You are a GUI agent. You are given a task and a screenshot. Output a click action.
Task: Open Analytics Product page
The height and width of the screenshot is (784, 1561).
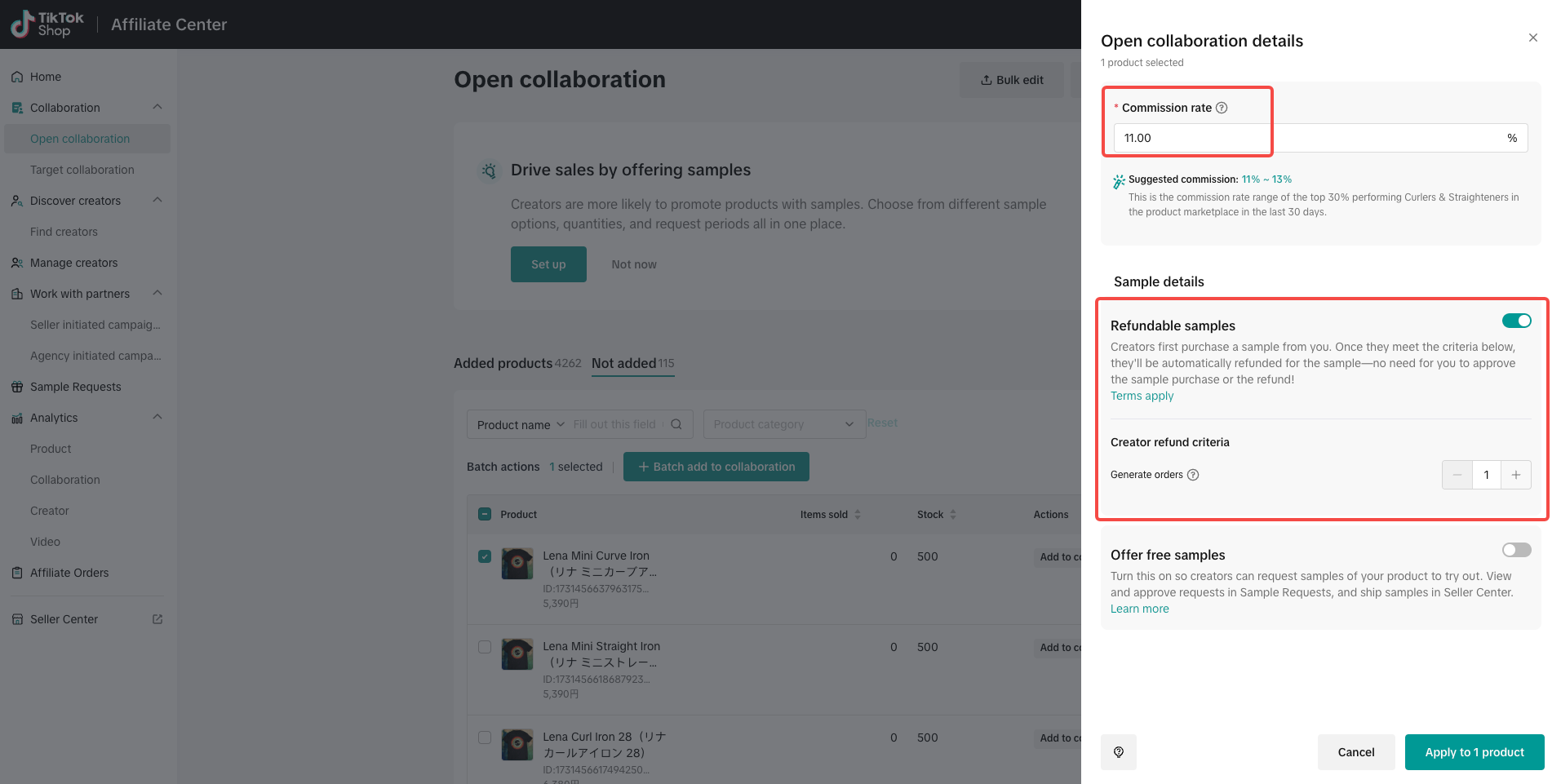[51, 449]
